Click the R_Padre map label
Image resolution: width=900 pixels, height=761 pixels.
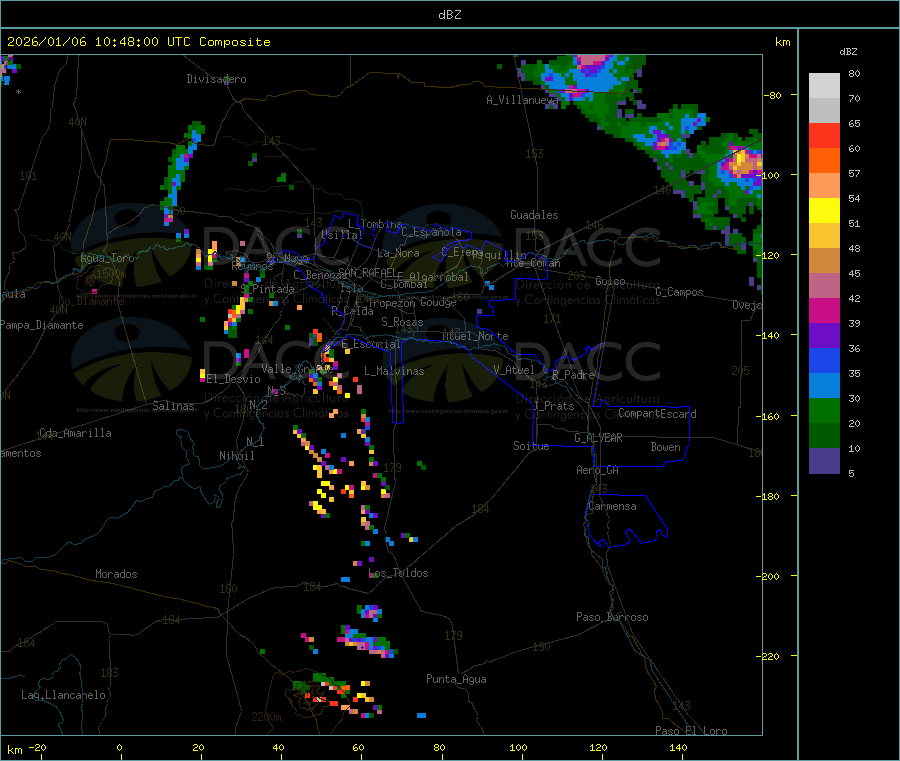pos(573,375)
